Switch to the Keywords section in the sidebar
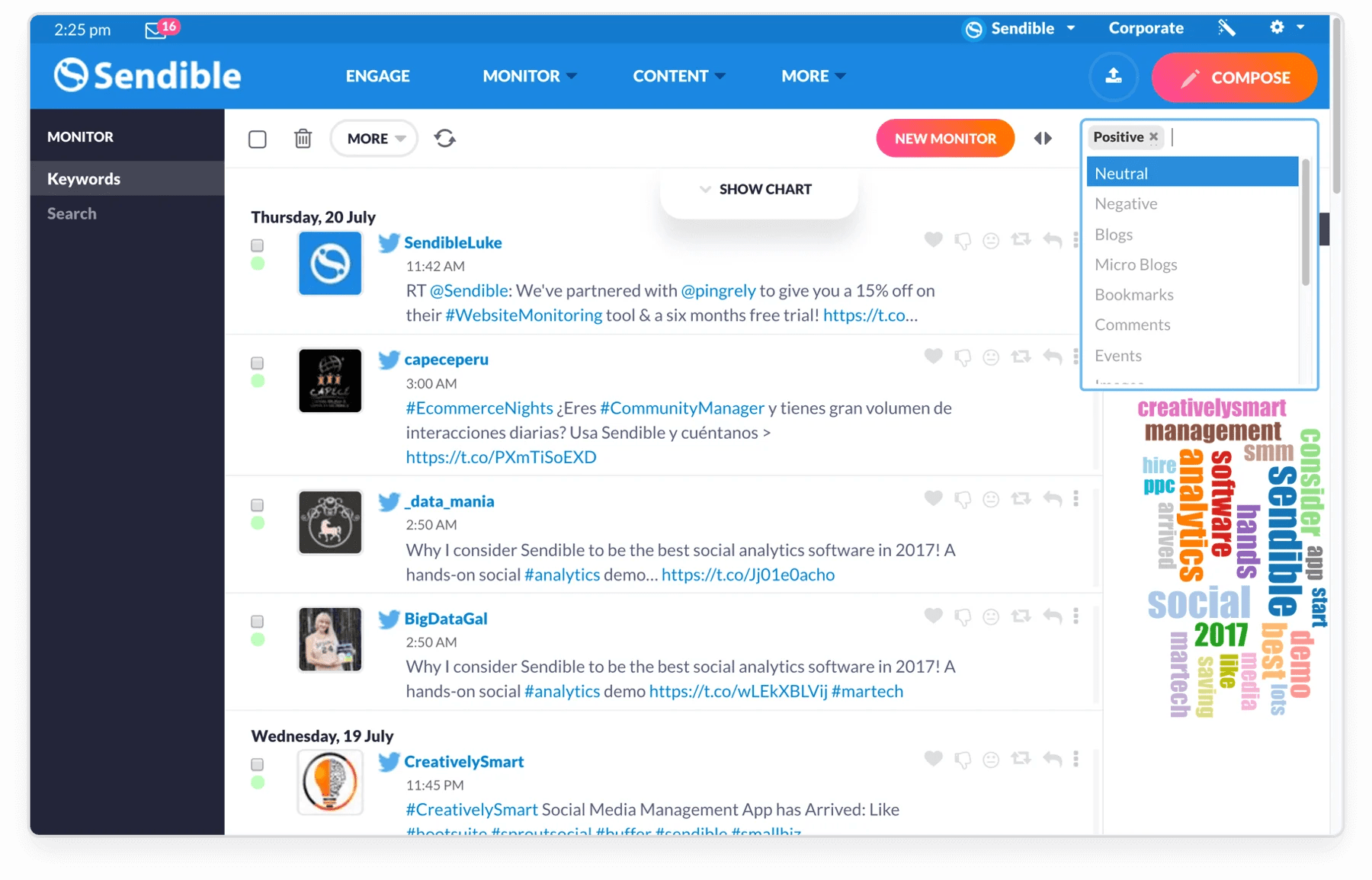 83,178
